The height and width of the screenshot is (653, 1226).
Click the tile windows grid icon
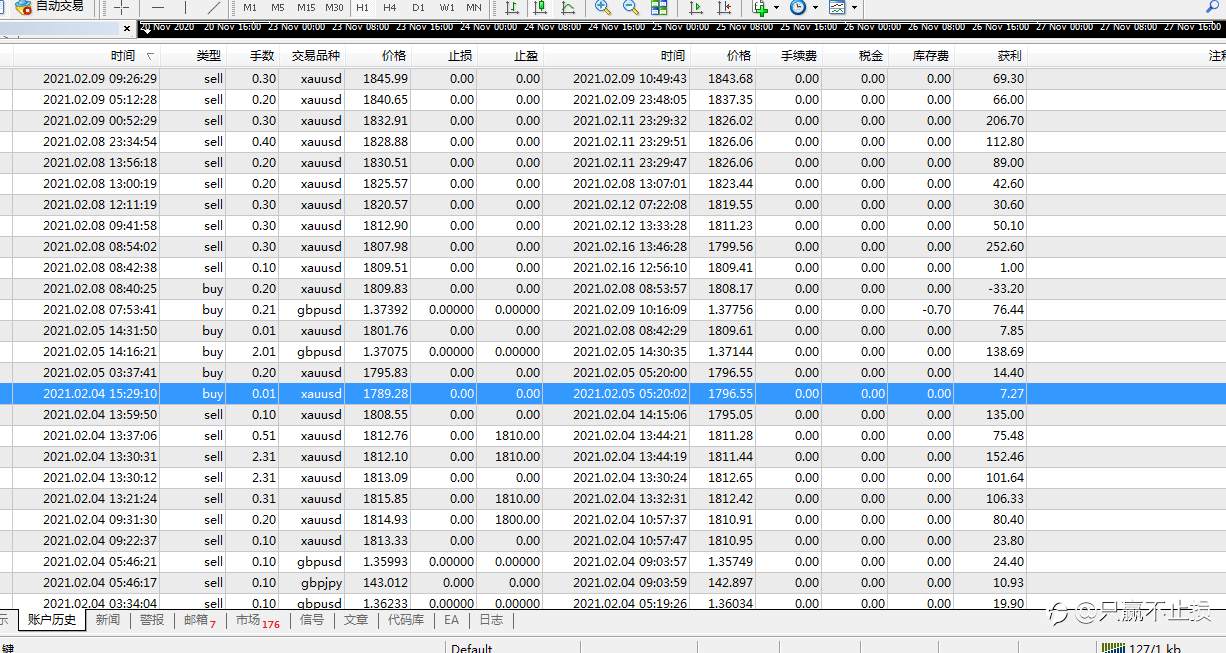(x=659, y=7)
